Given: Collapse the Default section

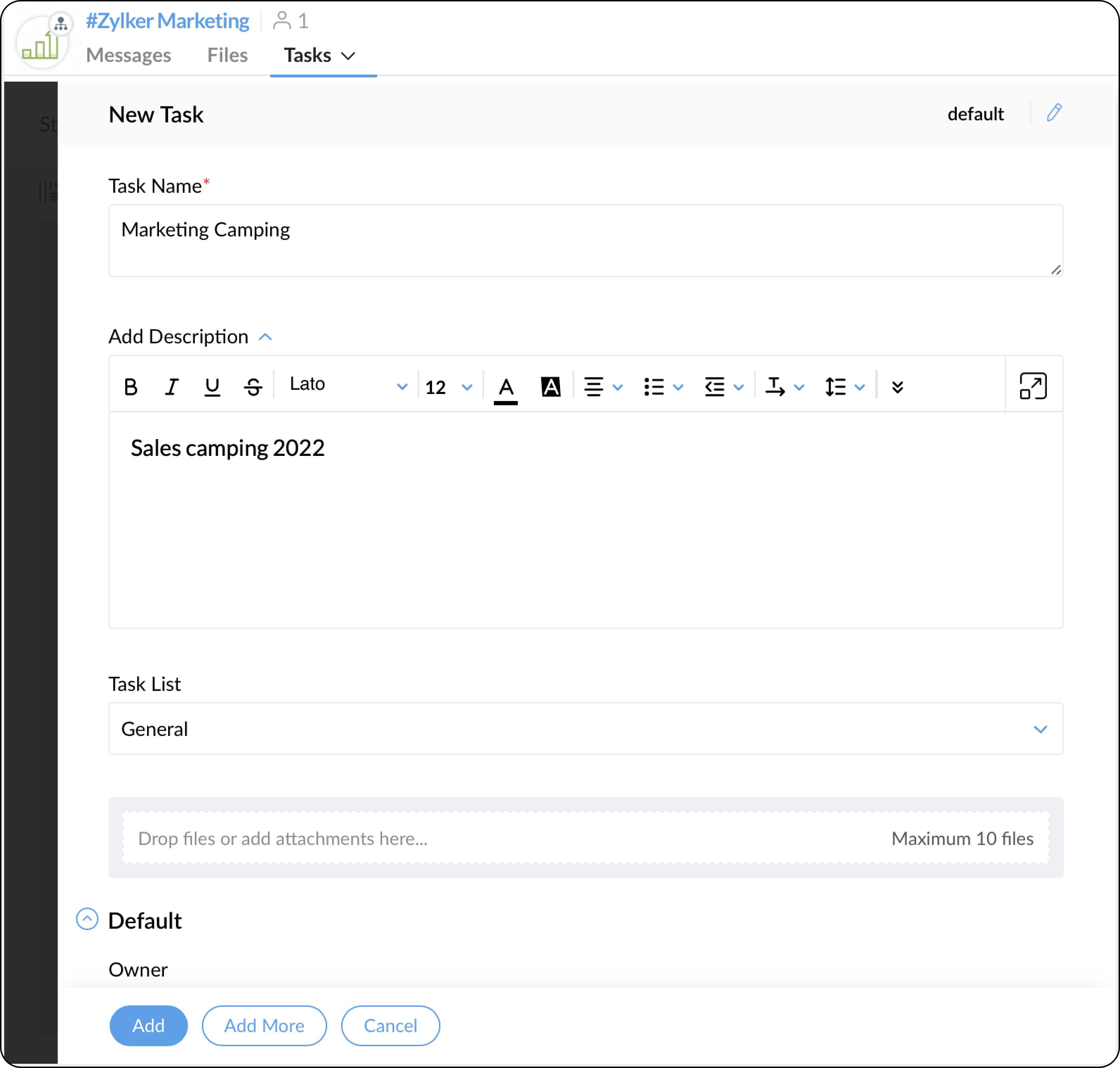Looking at the screenshot, I should coord(87,919).
